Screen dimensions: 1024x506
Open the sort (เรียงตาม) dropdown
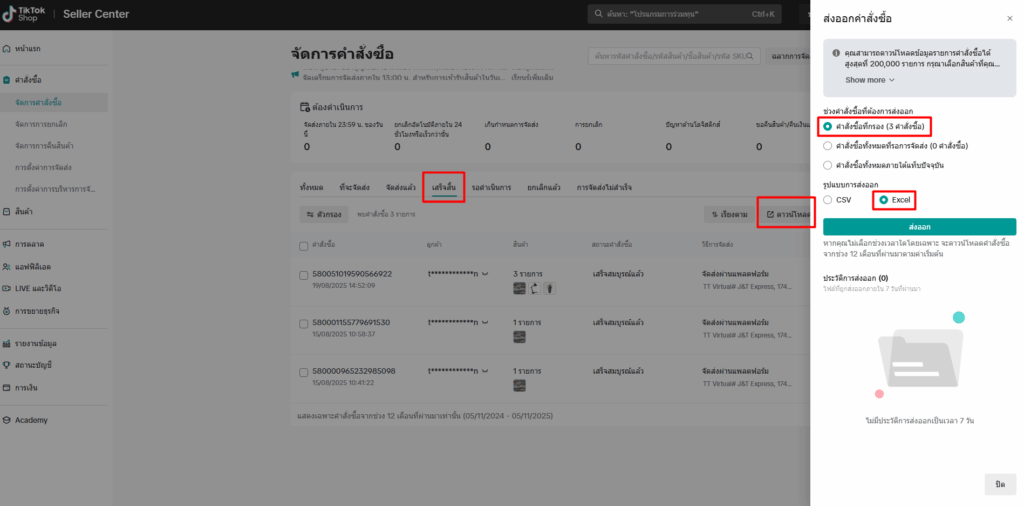tap(728, 214)
